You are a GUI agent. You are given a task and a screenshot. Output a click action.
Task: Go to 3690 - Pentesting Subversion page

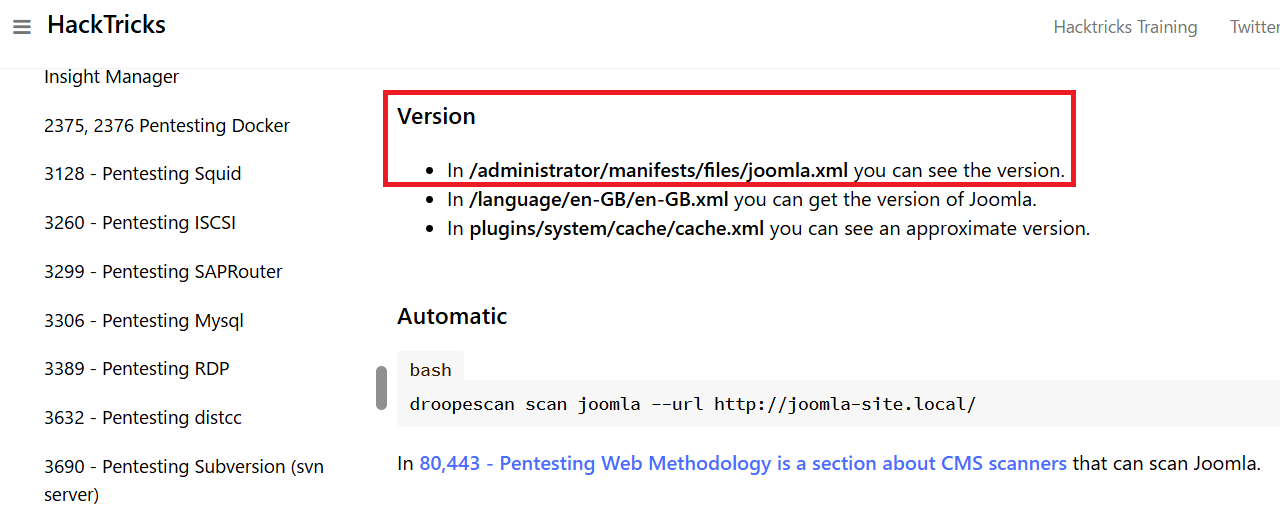click(183, 467)
